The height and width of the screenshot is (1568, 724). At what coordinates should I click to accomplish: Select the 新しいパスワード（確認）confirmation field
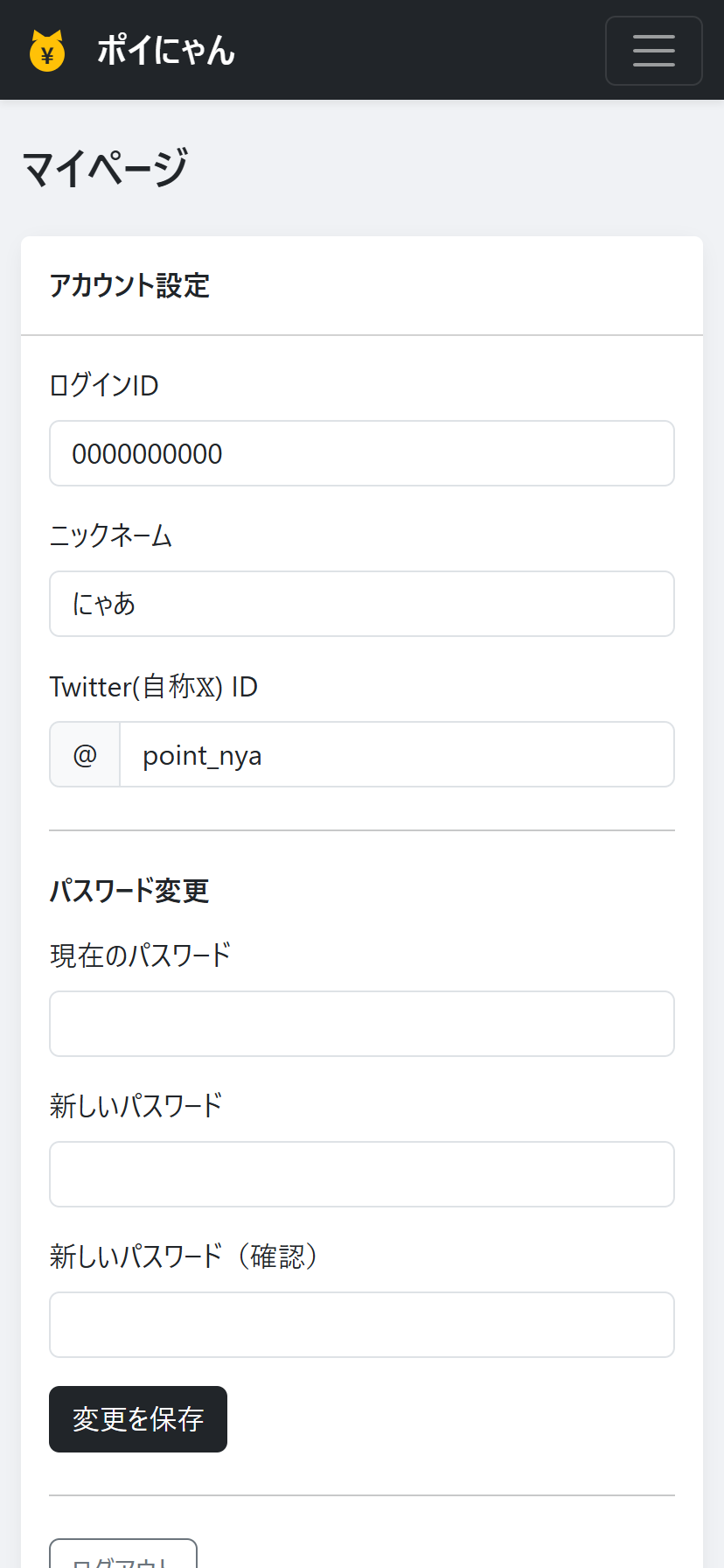[x=362, y=1325]
